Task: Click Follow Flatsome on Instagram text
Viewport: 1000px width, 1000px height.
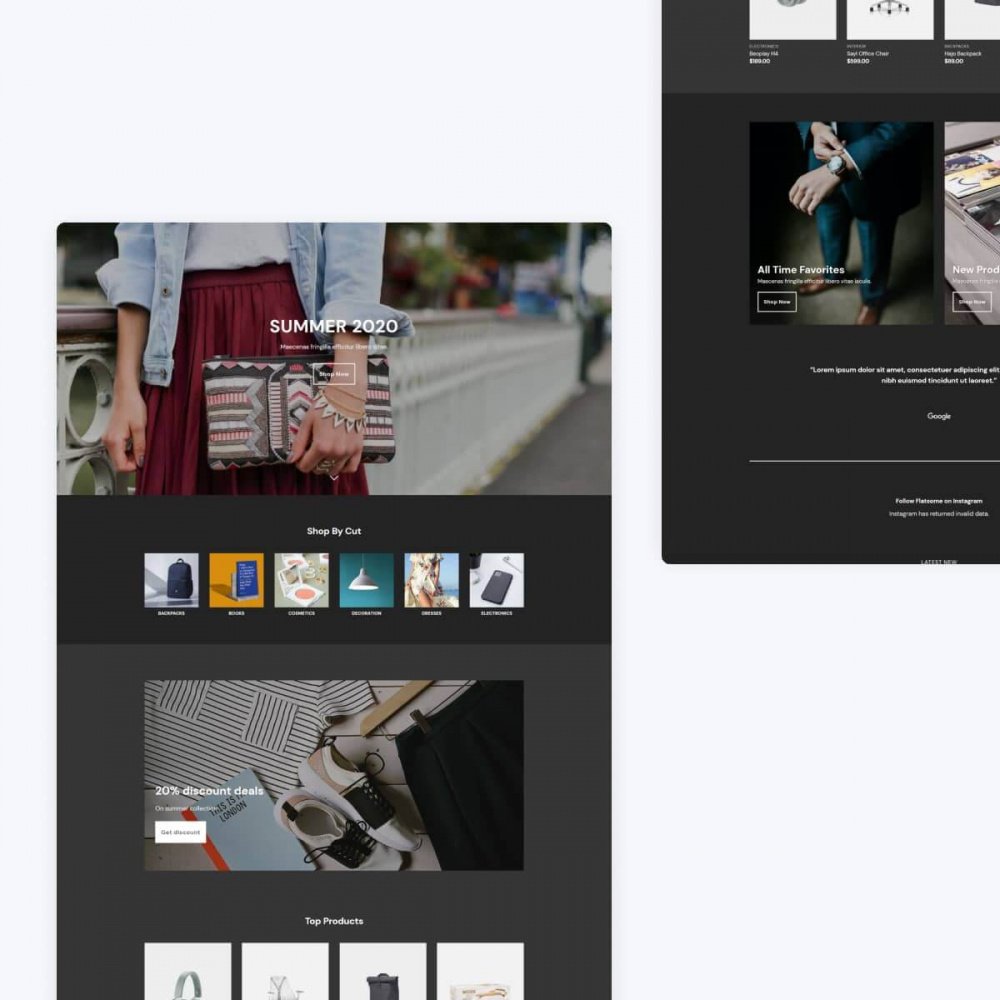Action: (939, 501)
